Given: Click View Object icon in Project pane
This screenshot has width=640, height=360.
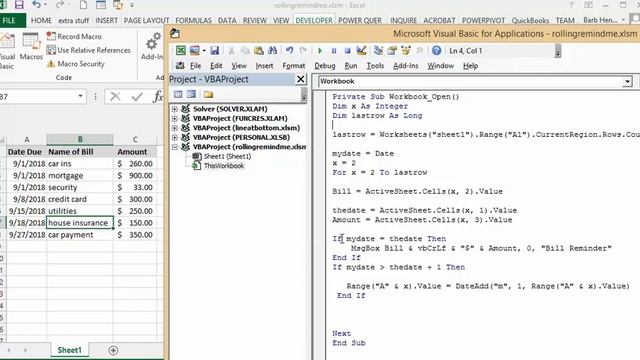Looking at the screenshot, I should [x=191, y=94].
